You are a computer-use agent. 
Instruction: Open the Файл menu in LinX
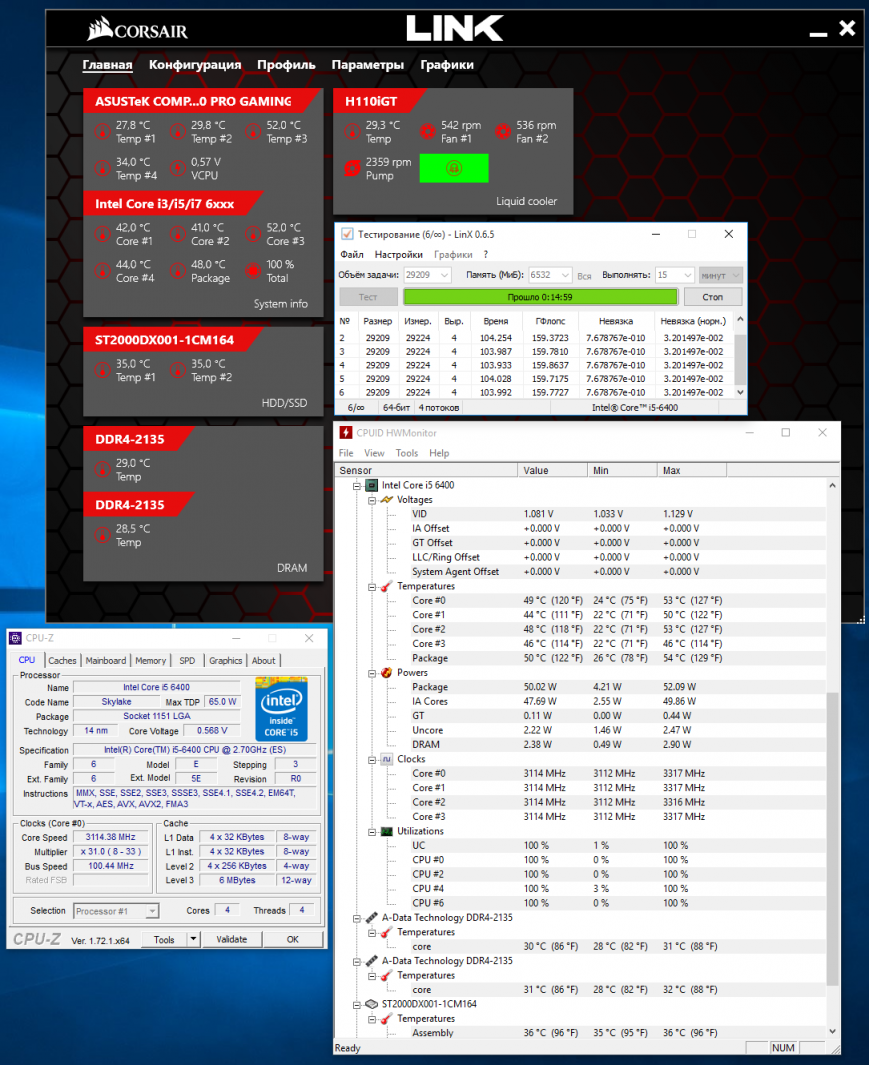[x=352, y=255]
